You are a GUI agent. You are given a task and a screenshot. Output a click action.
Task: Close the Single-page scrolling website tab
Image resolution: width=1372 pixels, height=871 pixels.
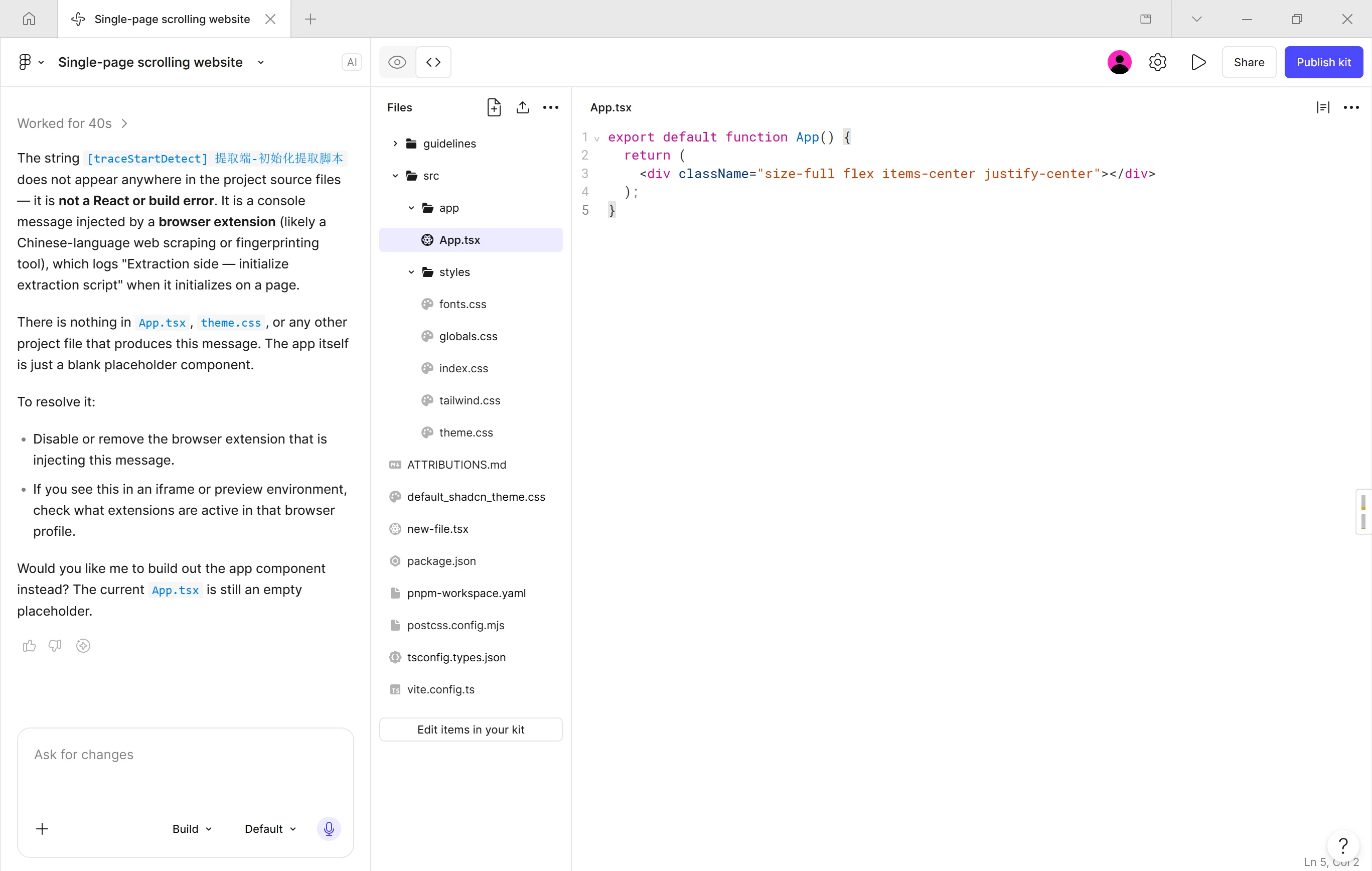[x=271, y=19]
